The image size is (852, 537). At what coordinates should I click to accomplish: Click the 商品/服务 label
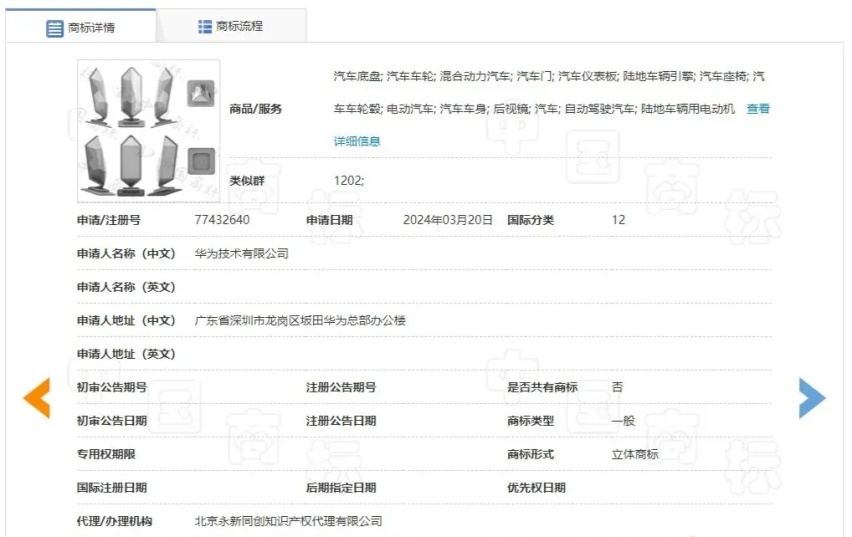pyautogui.click(x=255, y=109)
